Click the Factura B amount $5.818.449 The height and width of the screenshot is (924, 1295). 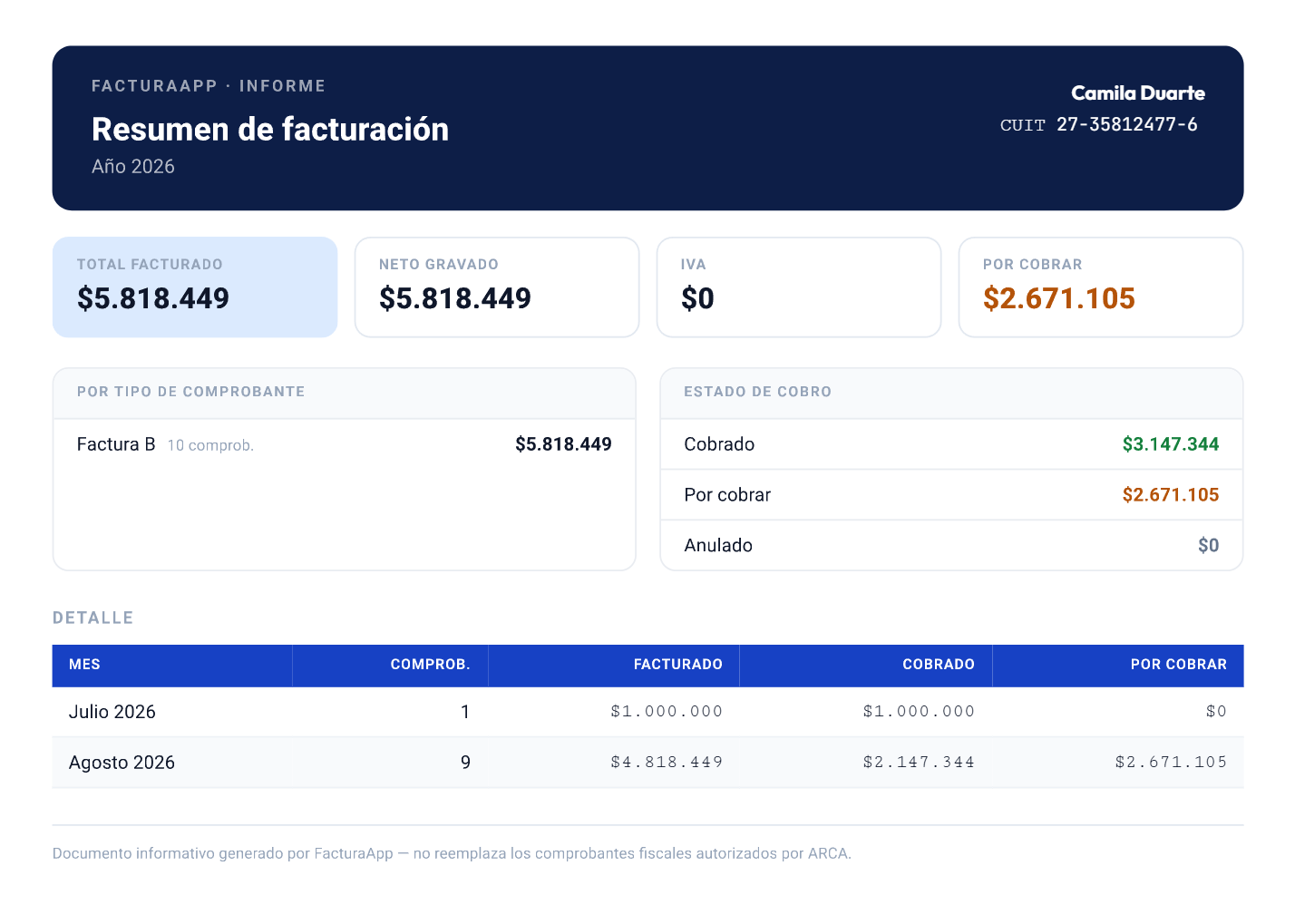pyautogui.click(x=563, y=444)
